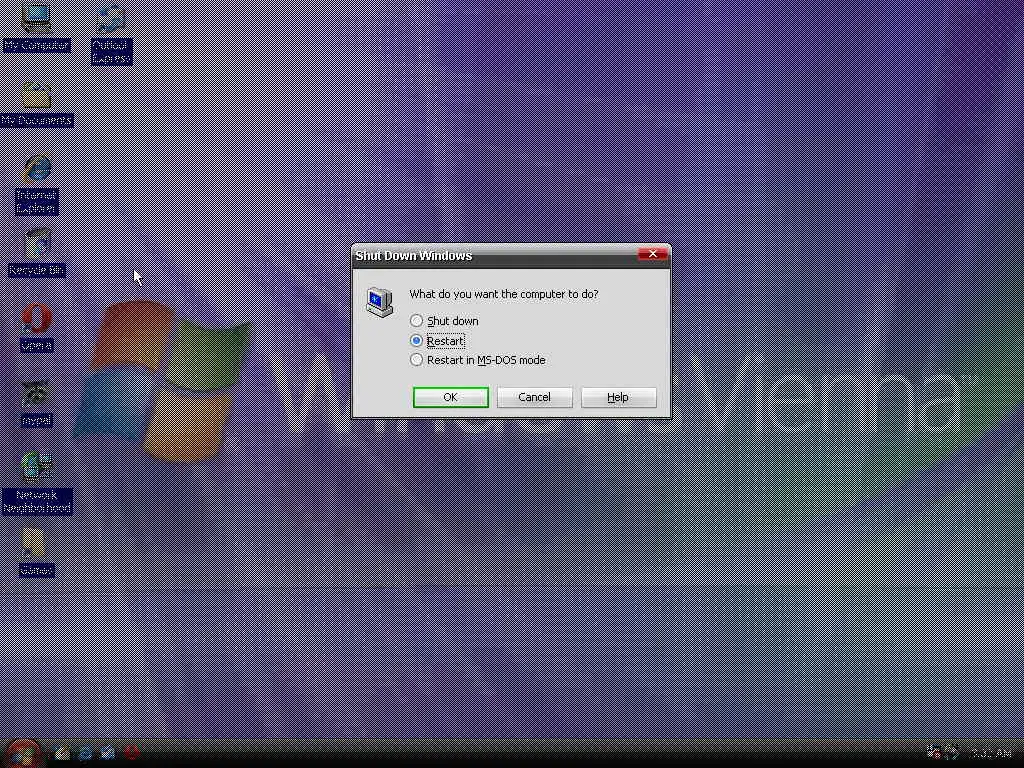The width and height of the screenshot is (1024, 768).
Task: Open My Computer desktop icon
Action: click(36, 26)
